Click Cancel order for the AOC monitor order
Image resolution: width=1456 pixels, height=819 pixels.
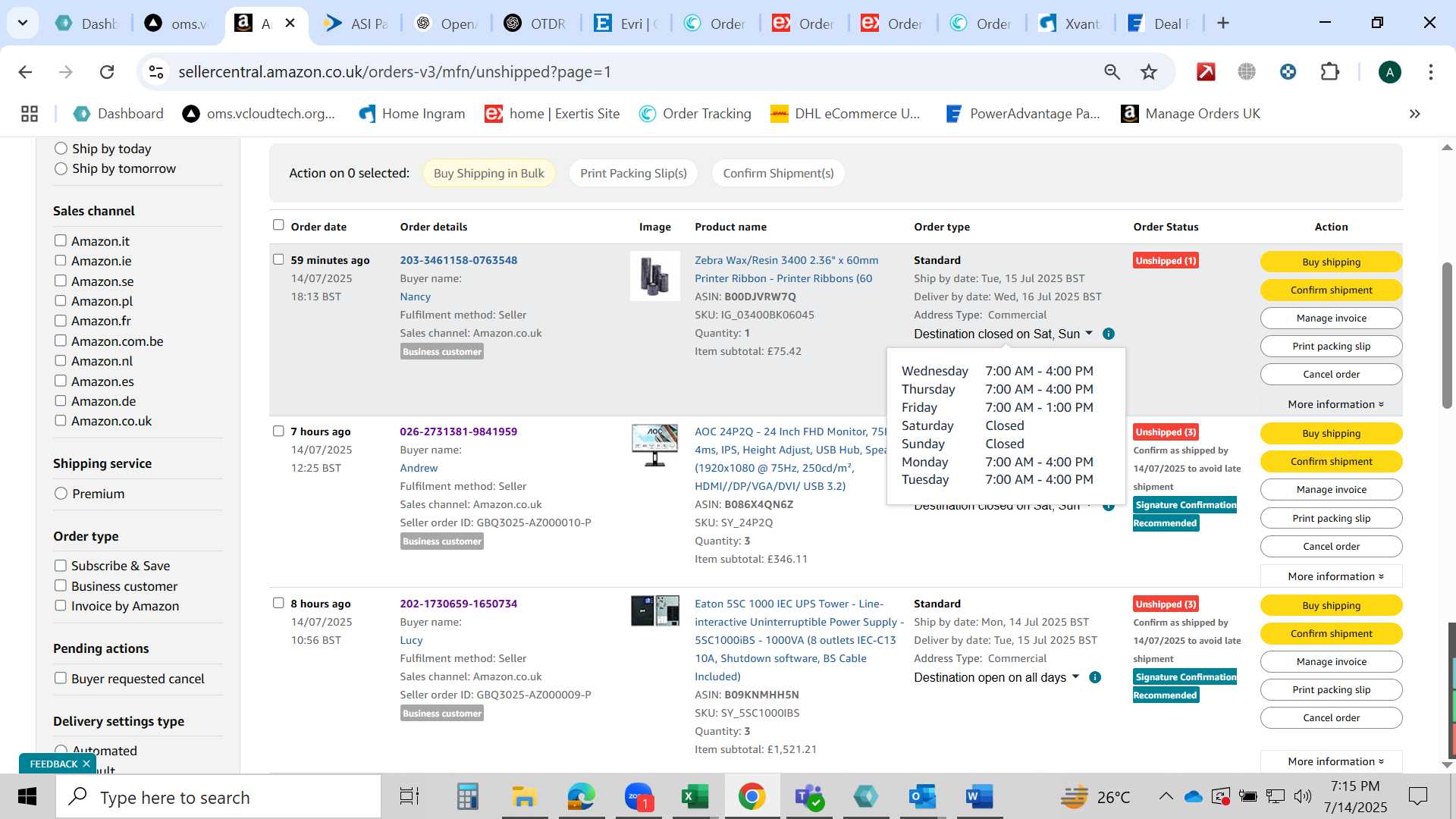pyautogui.click(x=1331, y=546)
